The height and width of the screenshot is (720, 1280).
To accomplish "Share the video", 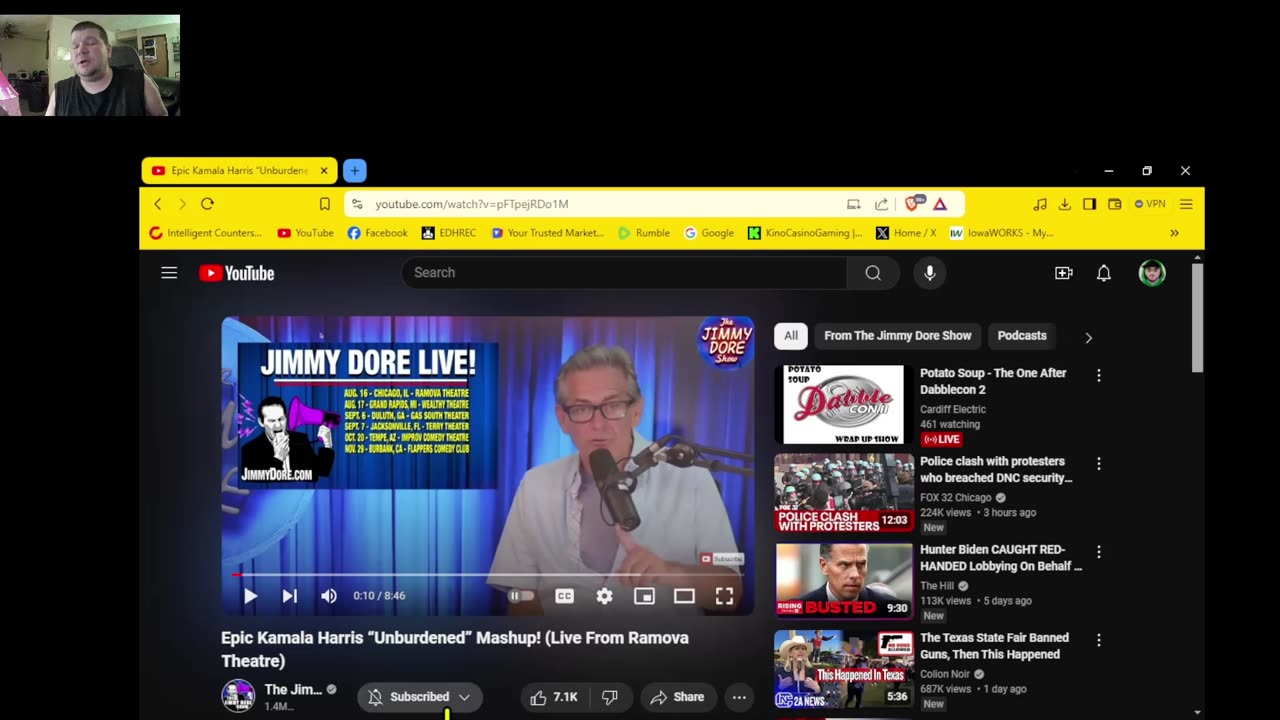I will pyautogui.click(x=677, y=697).
